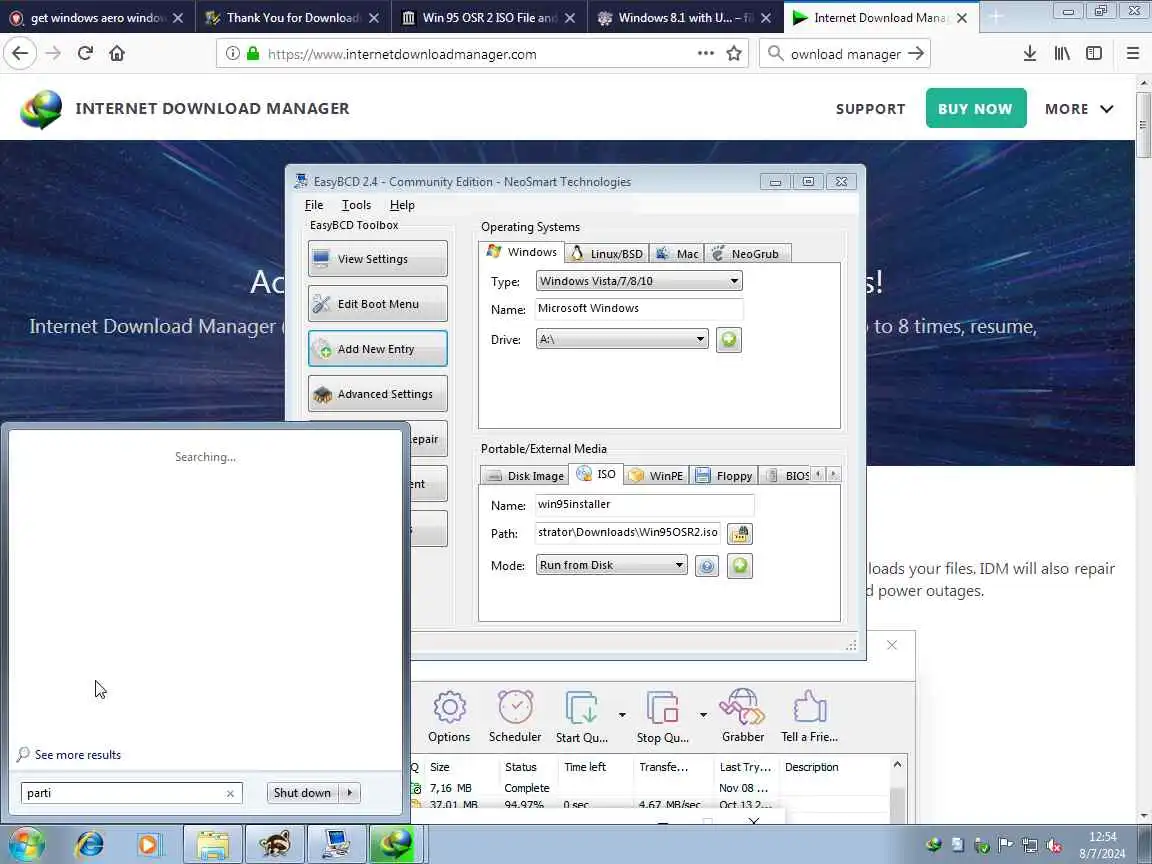The height and width of the screenshot is (864, 1152).
Task: Click BUY NOW button on IDM site
Action: pos(976,108)
